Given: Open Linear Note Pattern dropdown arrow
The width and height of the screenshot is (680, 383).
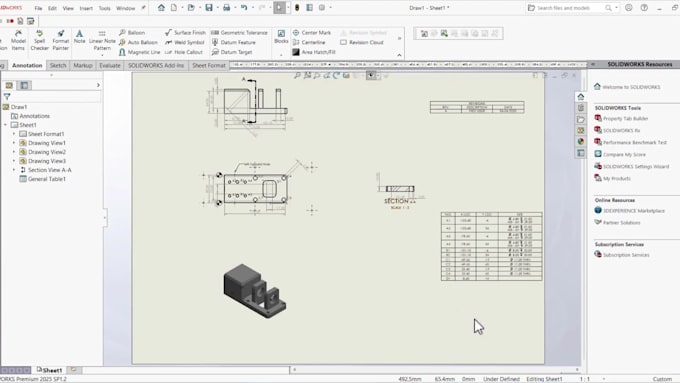Looking at the screenshot, I should pyautogui.click(x=102, y=55).
